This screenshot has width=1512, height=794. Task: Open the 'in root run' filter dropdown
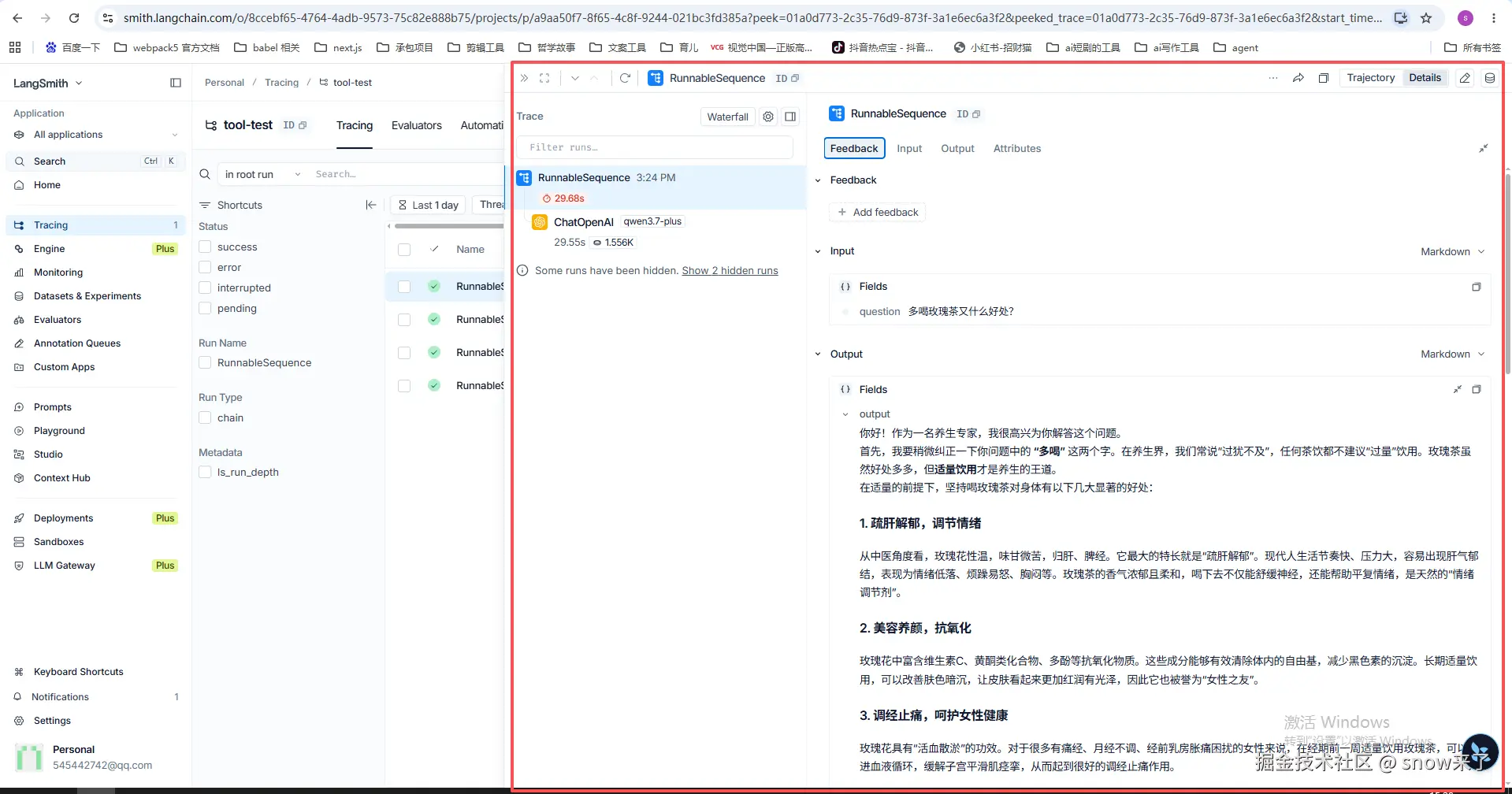[x=262, y=174]
